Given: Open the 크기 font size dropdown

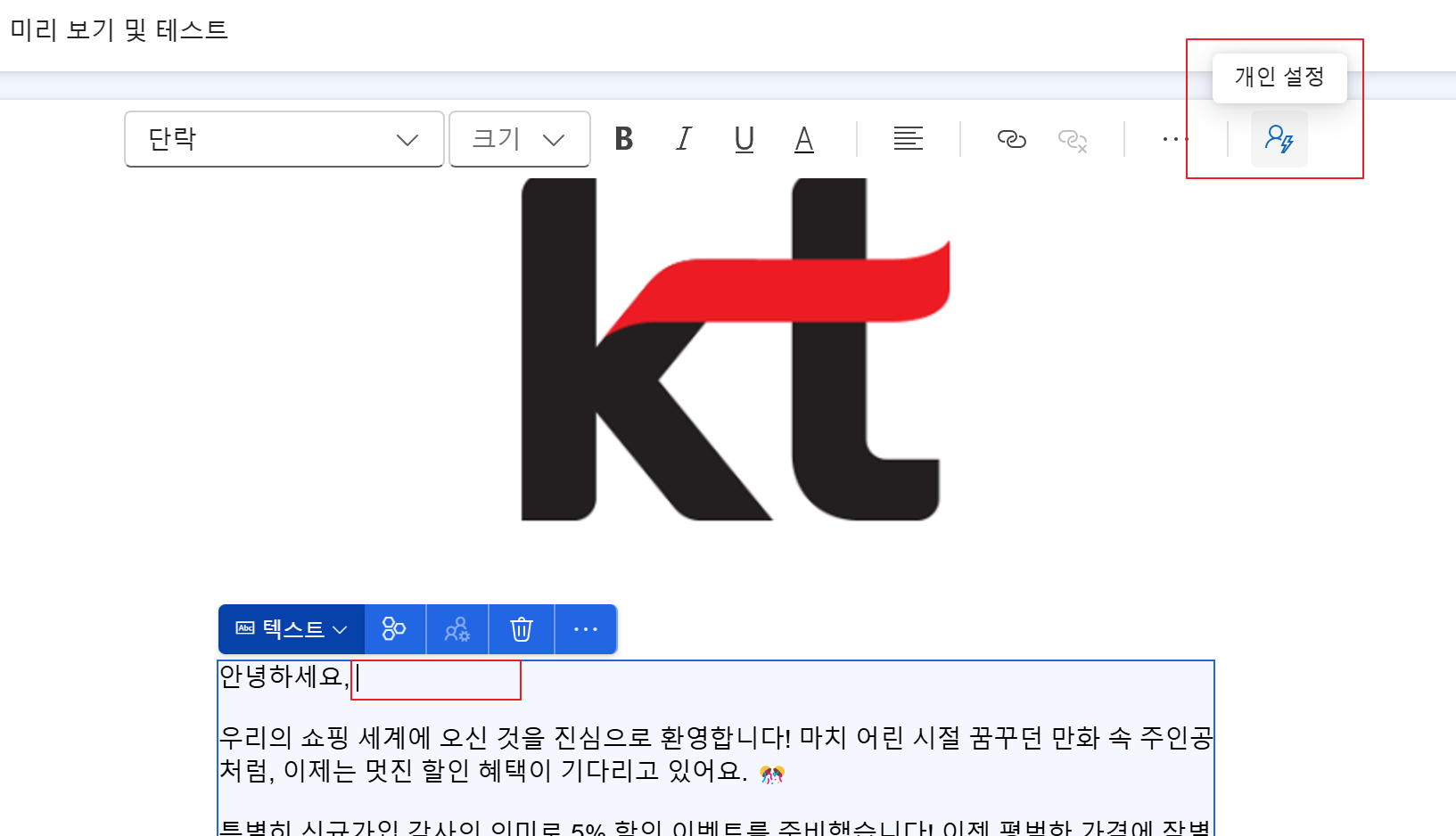Looking at the screenshot, I should [x=520, y=139].
